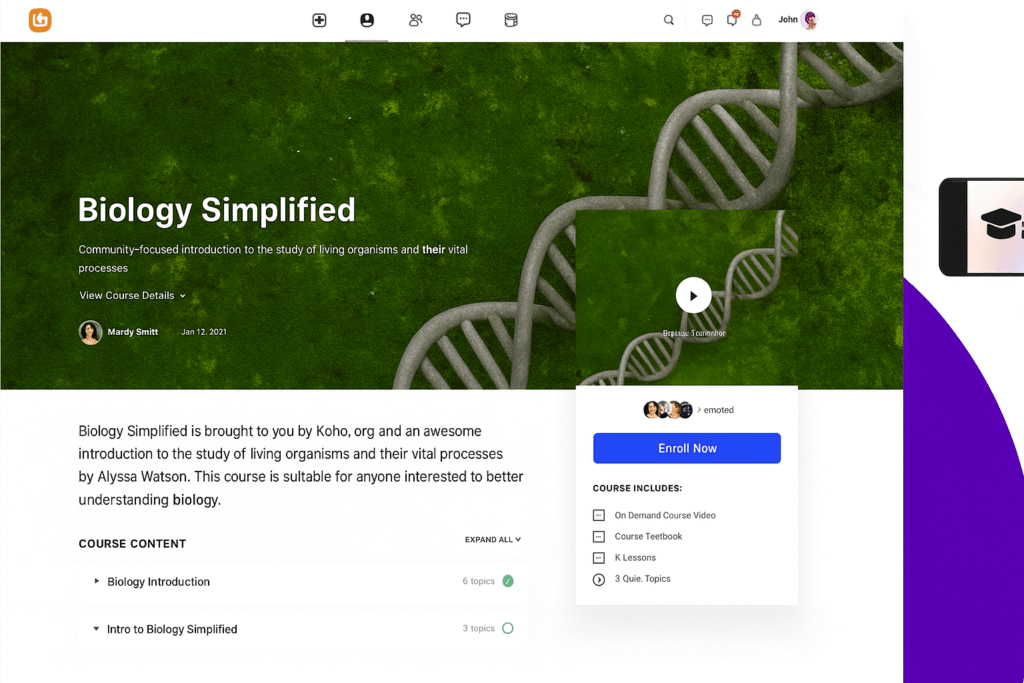The height and width of the screenshot is (683, 1024).
Task: Click the orange app logo
Action: 40,20
